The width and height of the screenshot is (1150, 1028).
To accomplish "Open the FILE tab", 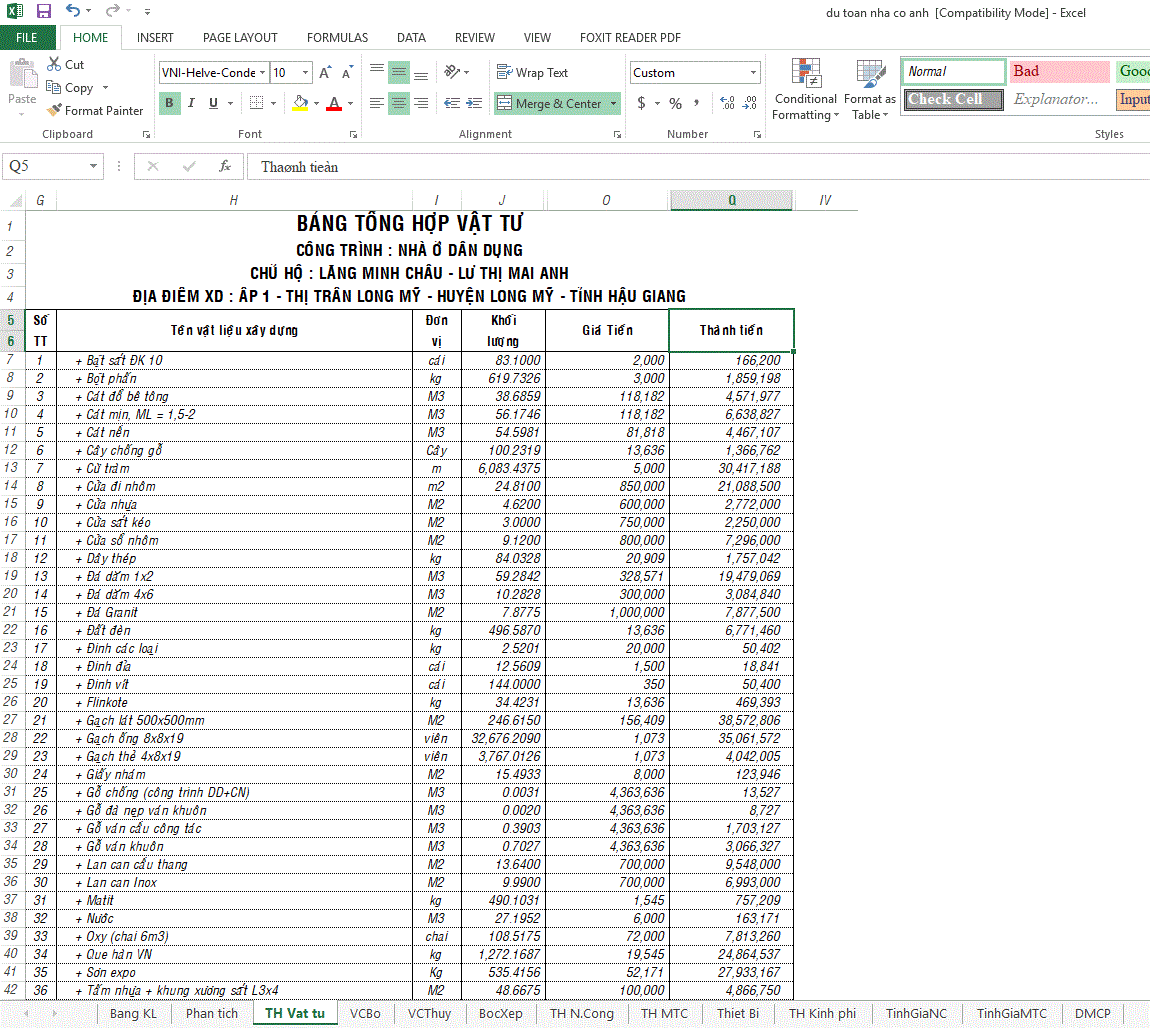I will (26, 37).
